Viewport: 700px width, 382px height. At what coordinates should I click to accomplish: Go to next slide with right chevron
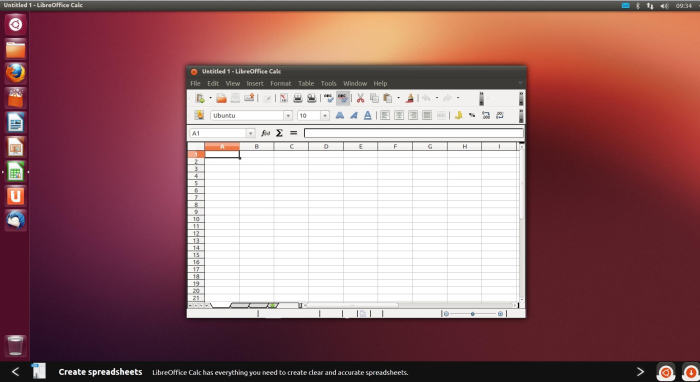[640, 372]
